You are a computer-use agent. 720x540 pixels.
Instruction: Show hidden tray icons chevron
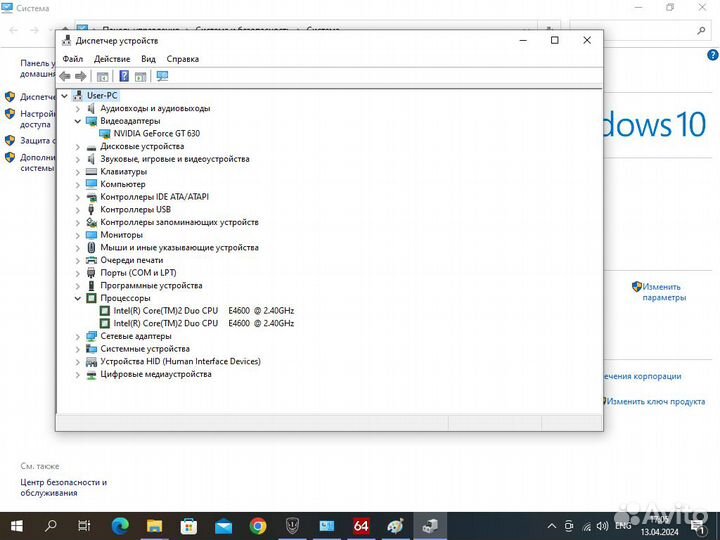(x=552, y=526)
